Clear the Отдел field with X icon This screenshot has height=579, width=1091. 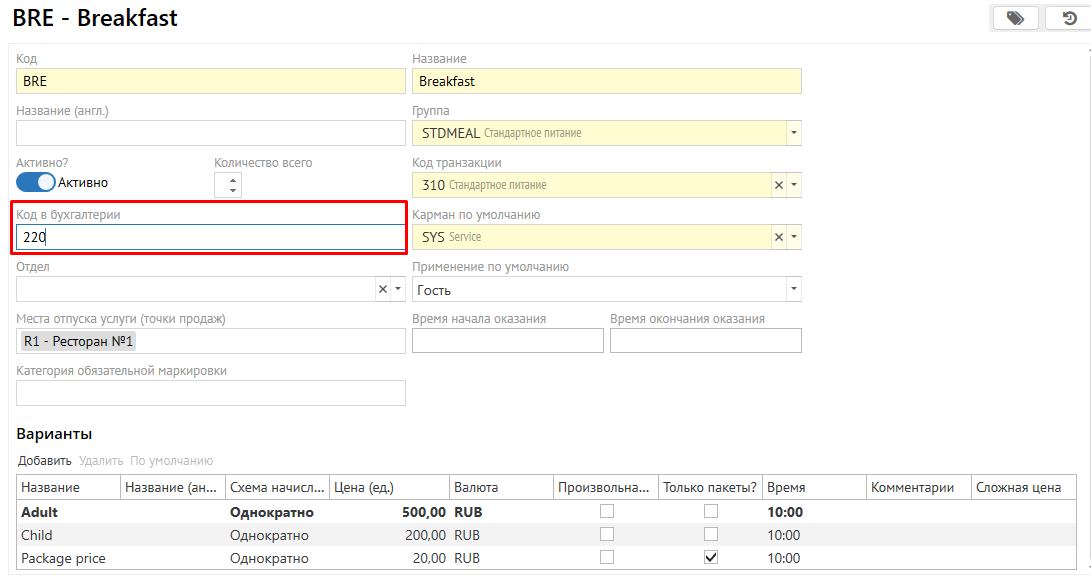pos(382,289)
